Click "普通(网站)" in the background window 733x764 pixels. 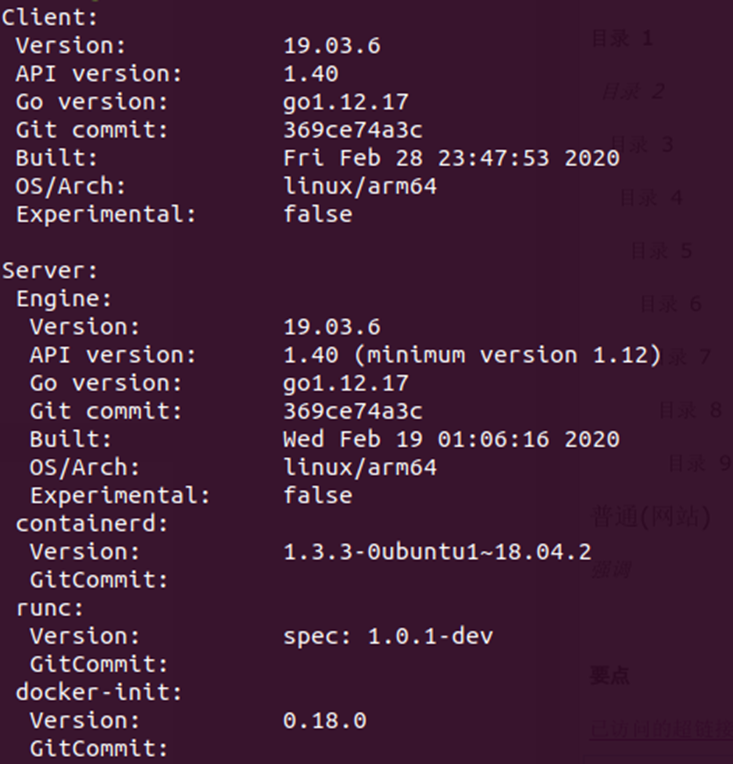[651, 516]
